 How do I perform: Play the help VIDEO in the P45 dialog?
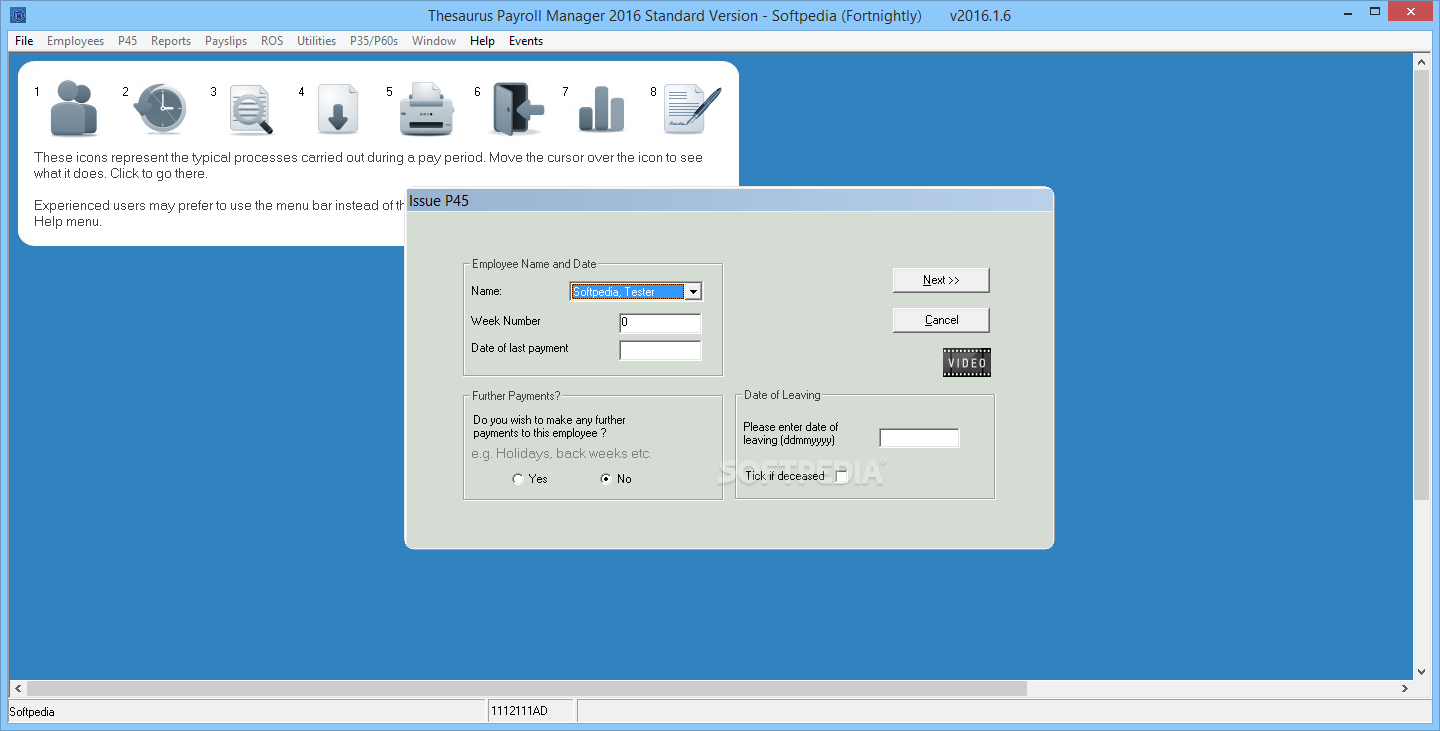tap(966, 362)
